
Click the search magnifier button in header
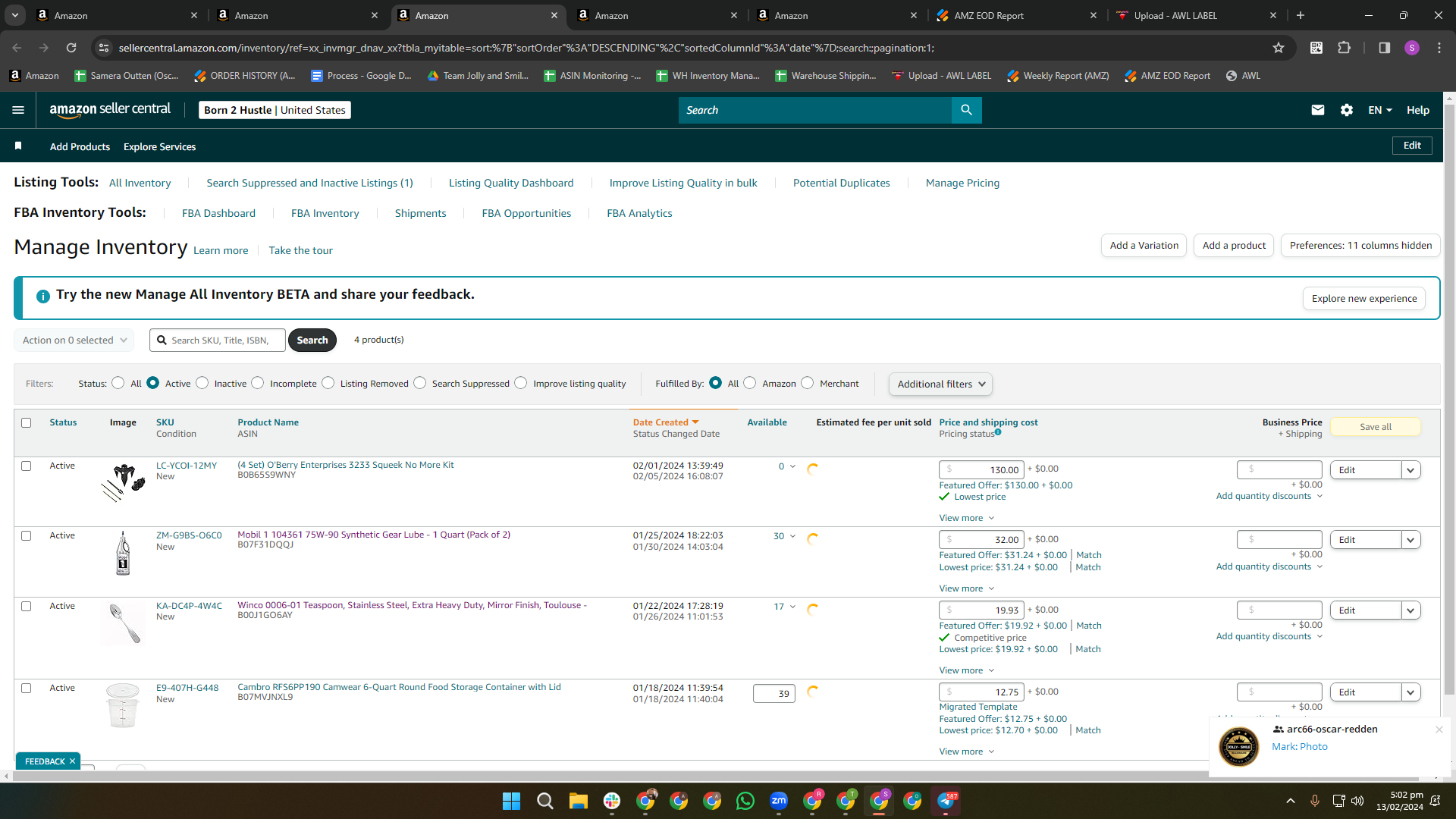(x=966, y=110)
